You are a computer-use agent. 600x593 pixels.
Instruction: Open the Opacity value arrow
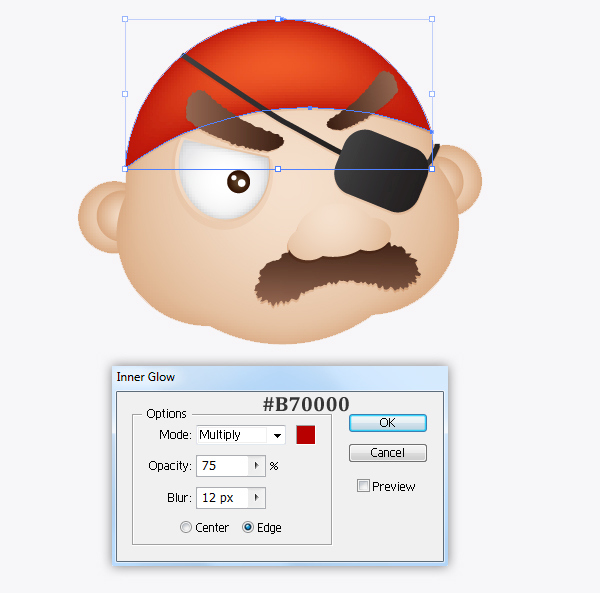[x=257, y=466]
